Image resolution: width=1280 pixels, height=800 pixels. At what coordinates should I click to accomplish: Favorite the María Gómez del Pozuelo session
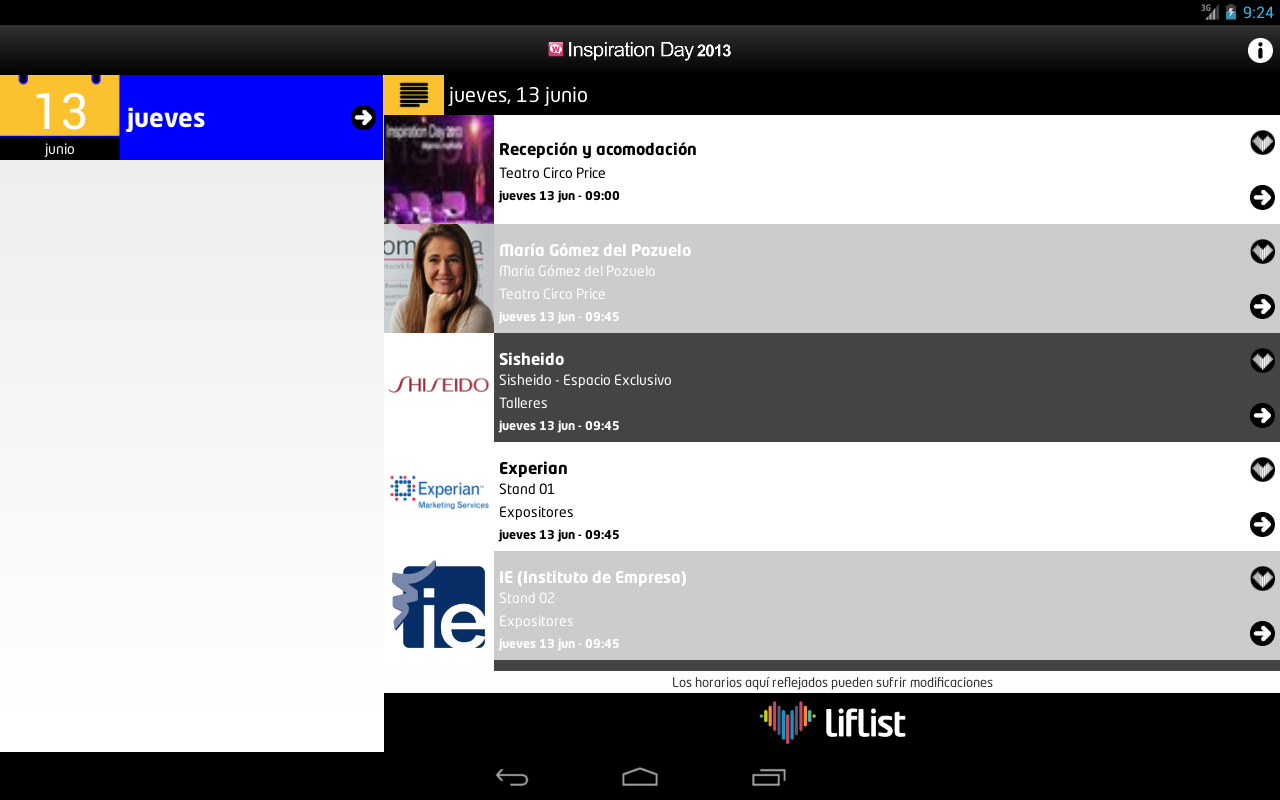coord(1262,252)
